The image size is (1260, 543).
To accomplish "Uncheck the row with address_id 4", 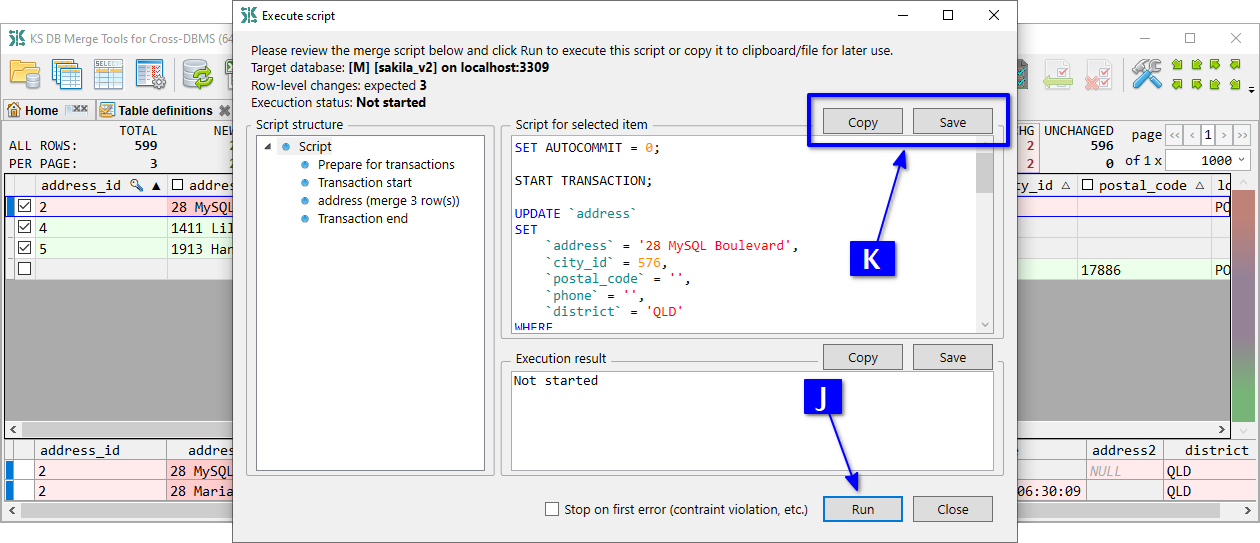I will coord(25,228).
